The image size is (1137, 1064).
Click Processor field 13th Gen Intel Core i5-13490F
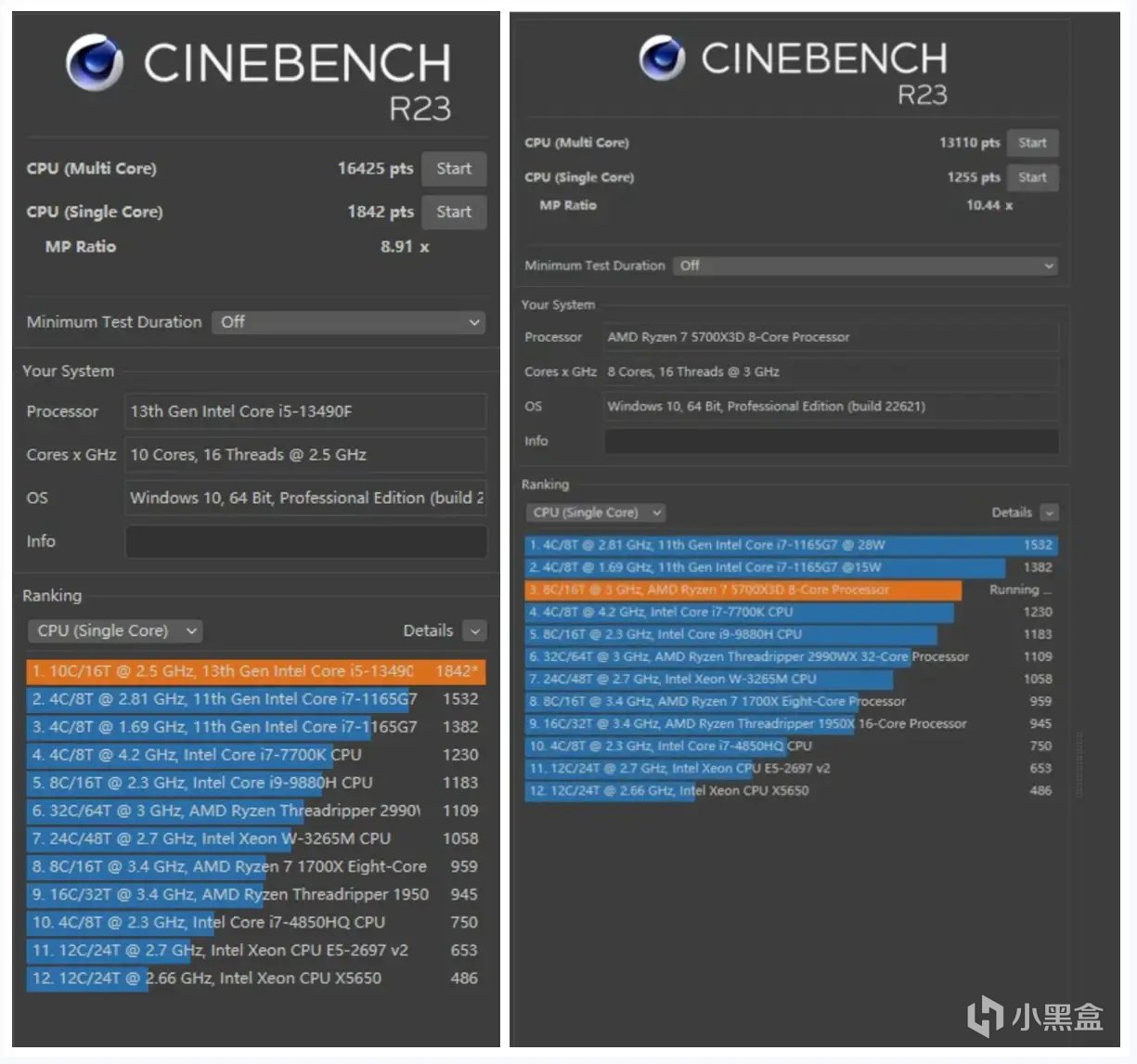pos(306,411)
